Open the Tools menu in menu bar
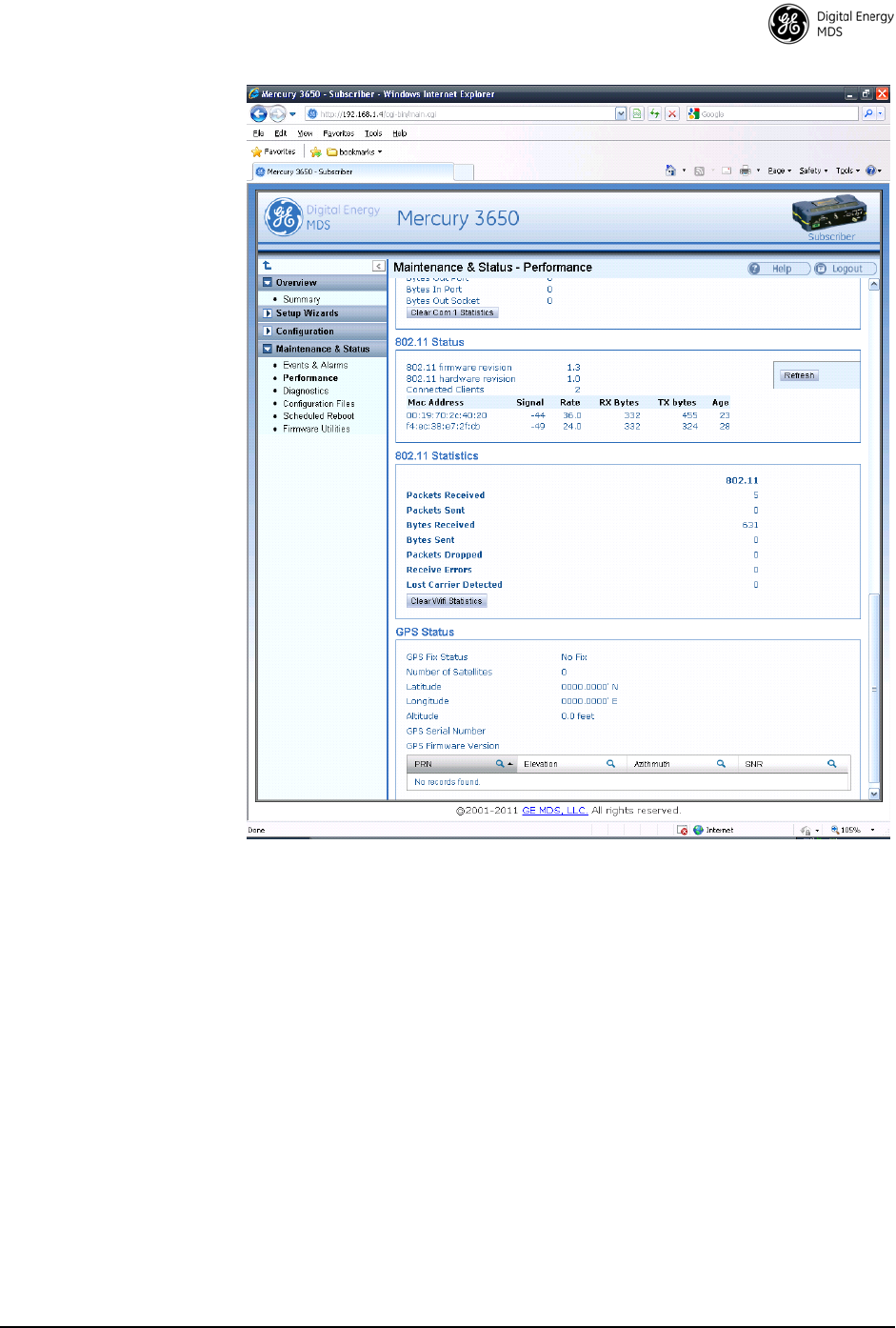 pos(373,133)
